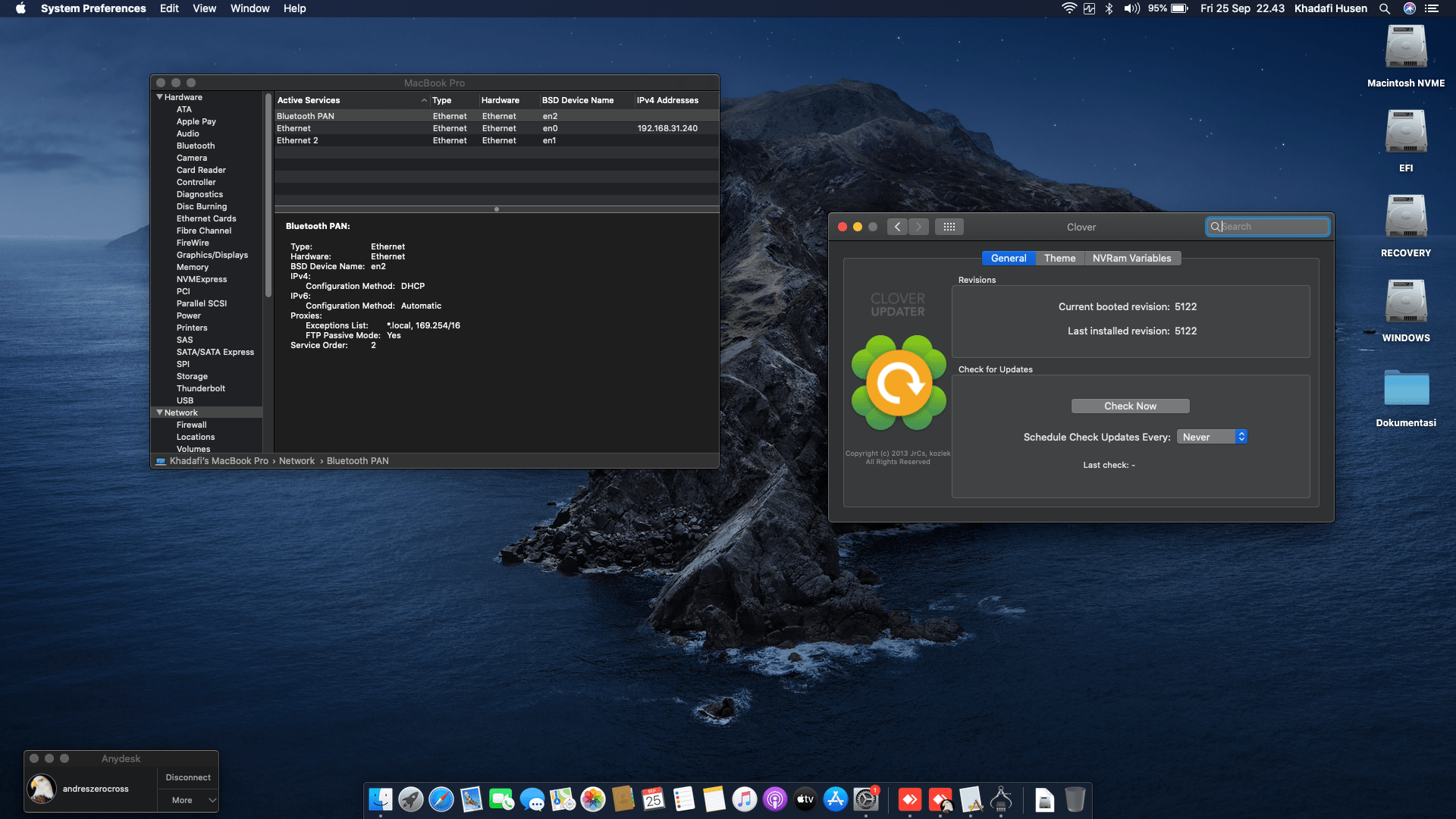The width and height of the screenshot is (1456, 819).
Task: Open Spotlight search in the menu bar
Action: pos(1385,8)
